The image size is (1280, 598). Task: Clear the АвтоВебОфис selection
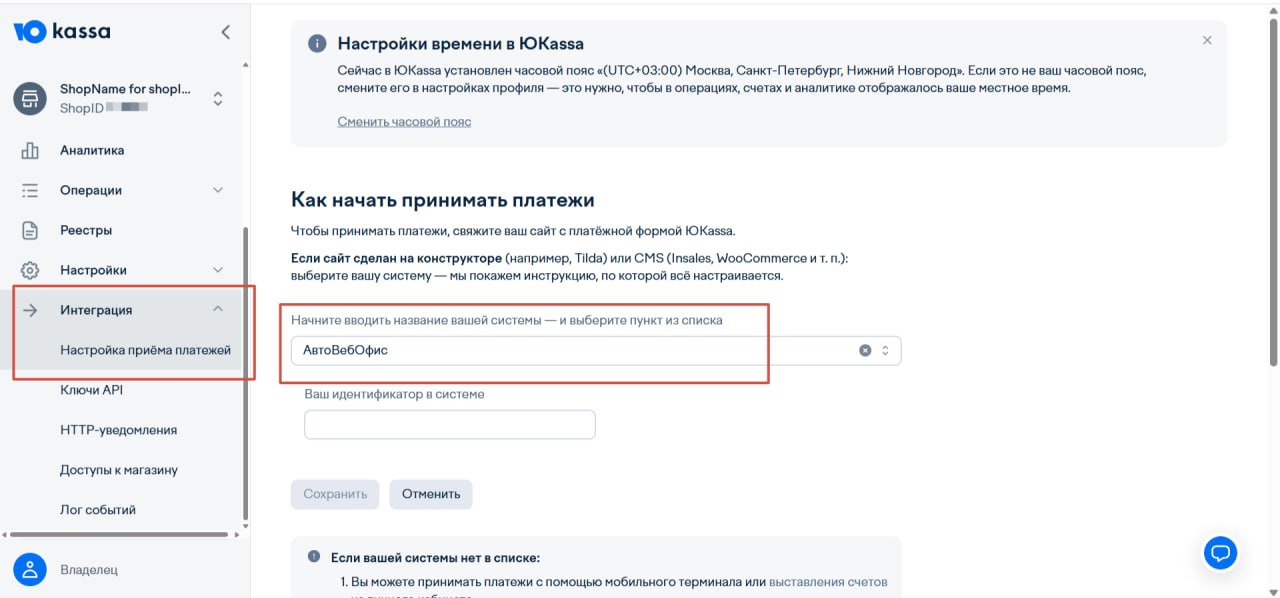click(x=865, y=351)
